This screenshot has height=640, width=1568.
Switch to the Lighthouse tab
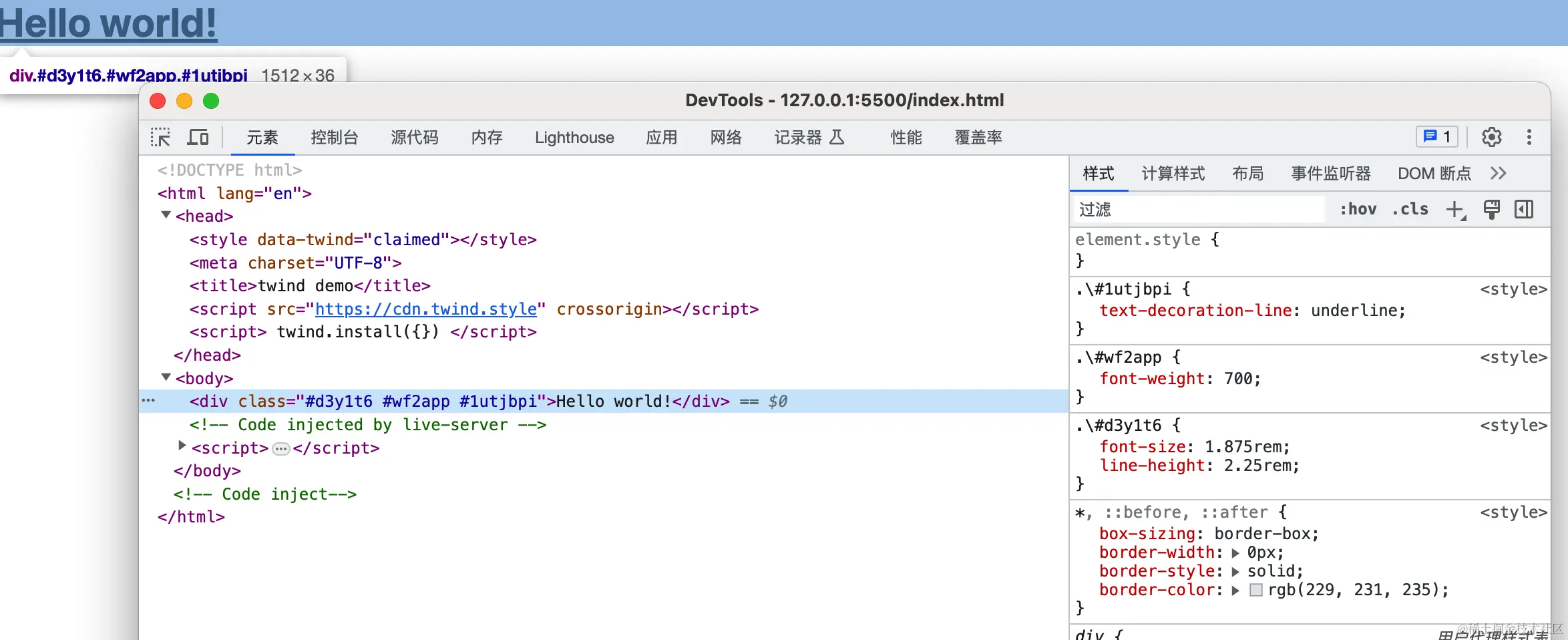click(x=574, y=138)
